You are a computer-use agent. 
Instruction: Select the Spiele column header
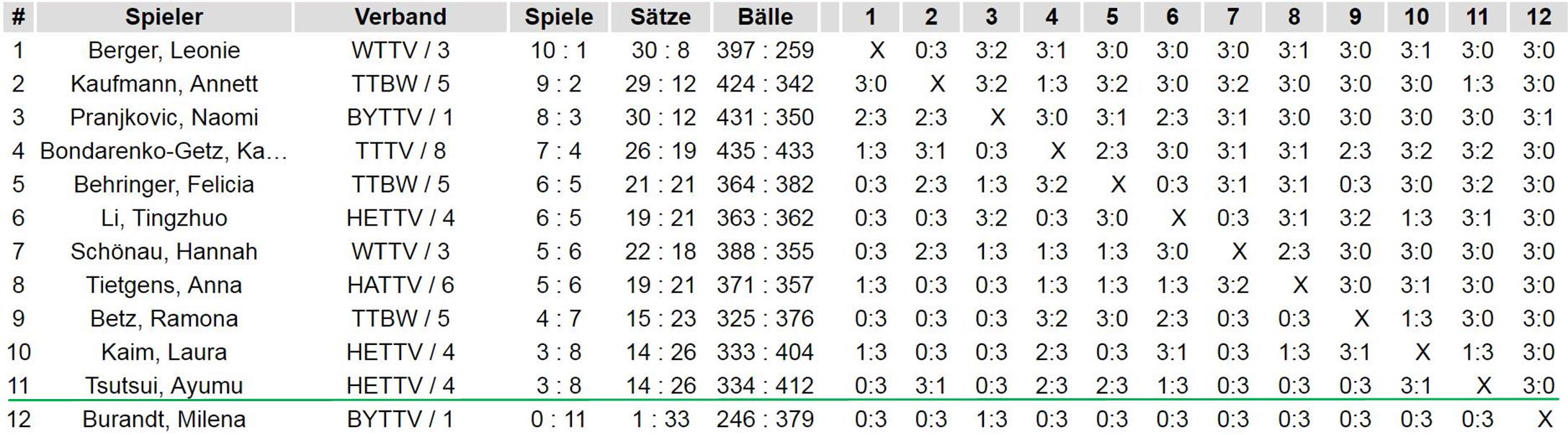pyautogui.click(x=559, y=17)
